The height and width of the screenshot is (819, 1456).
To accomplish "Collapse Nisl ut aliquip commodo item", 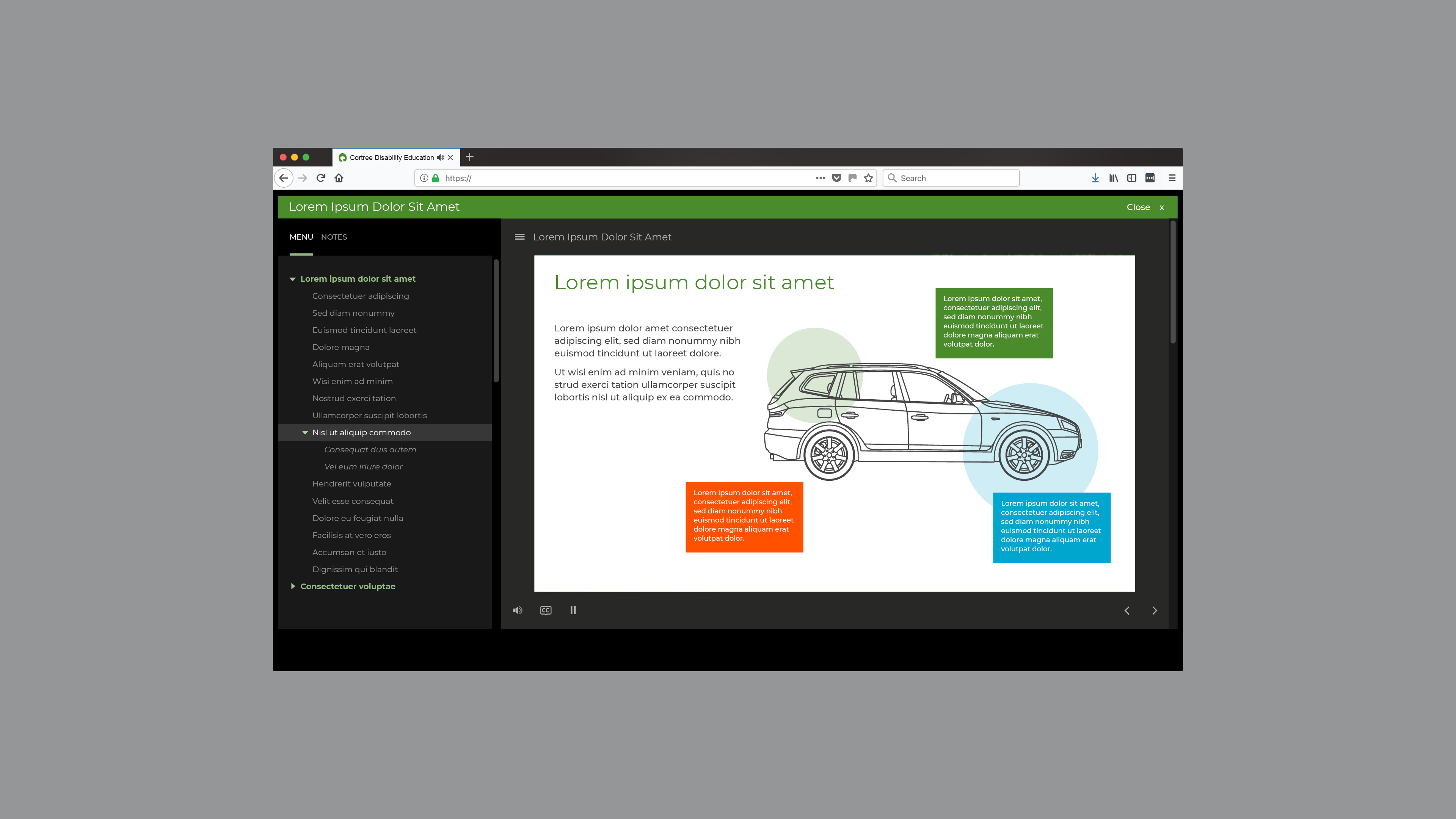I will click(304, 432).
